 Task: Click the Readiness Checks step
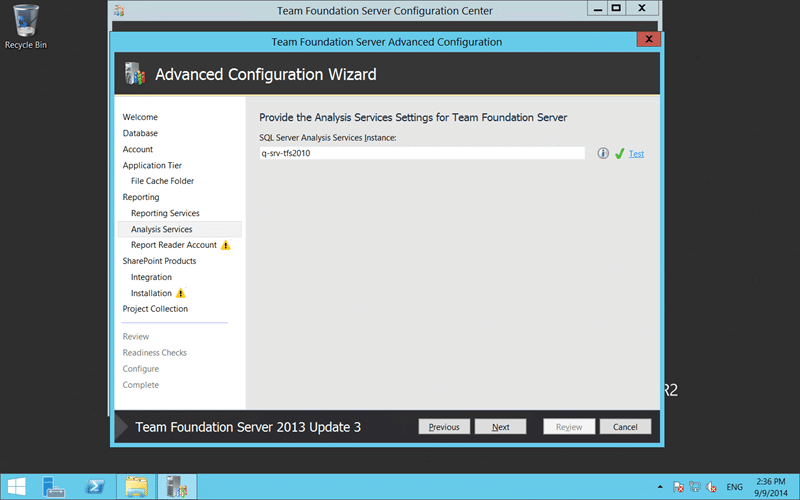[155, 353]
